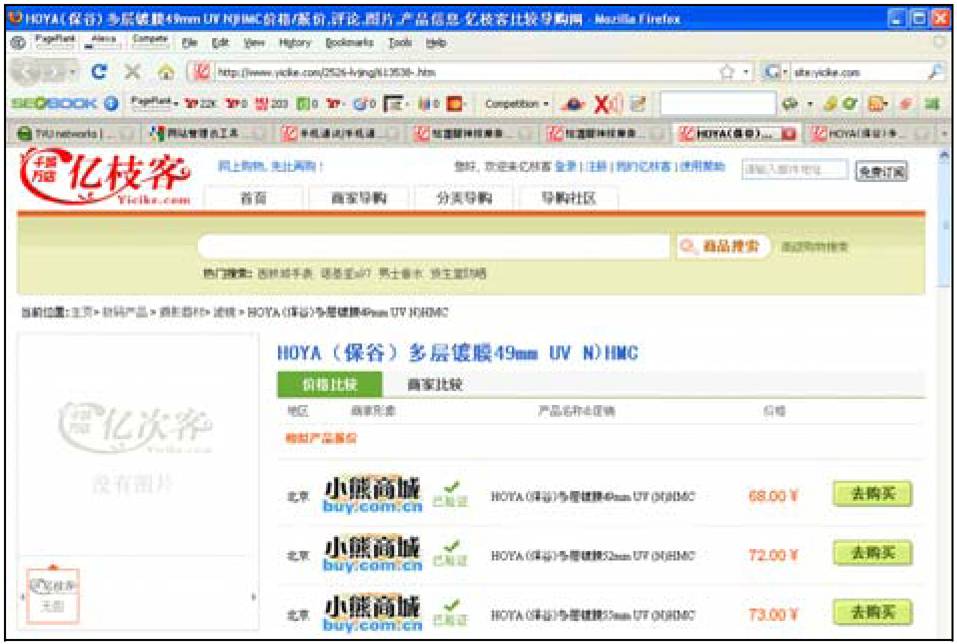Image resolution: width=957 pixels, height=644 pixels.
Task: Click the Google-colored 0 counter icon
Action: tap(364, 104)
